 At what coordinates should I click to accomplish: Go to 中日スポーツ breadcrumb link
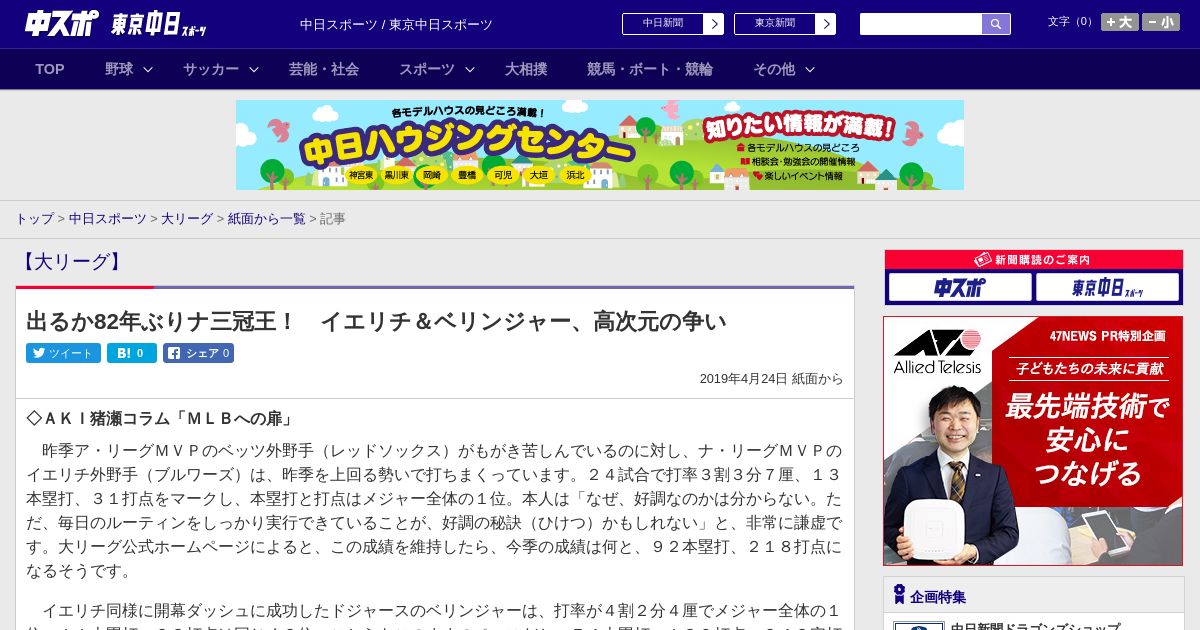(x=108, y=218)
